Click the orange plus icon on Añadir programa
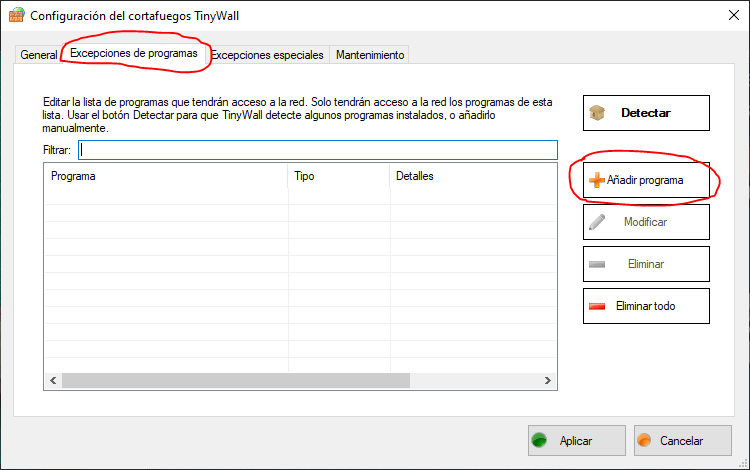This screenshot has width=750, height=470. click(x=596, y=180)
